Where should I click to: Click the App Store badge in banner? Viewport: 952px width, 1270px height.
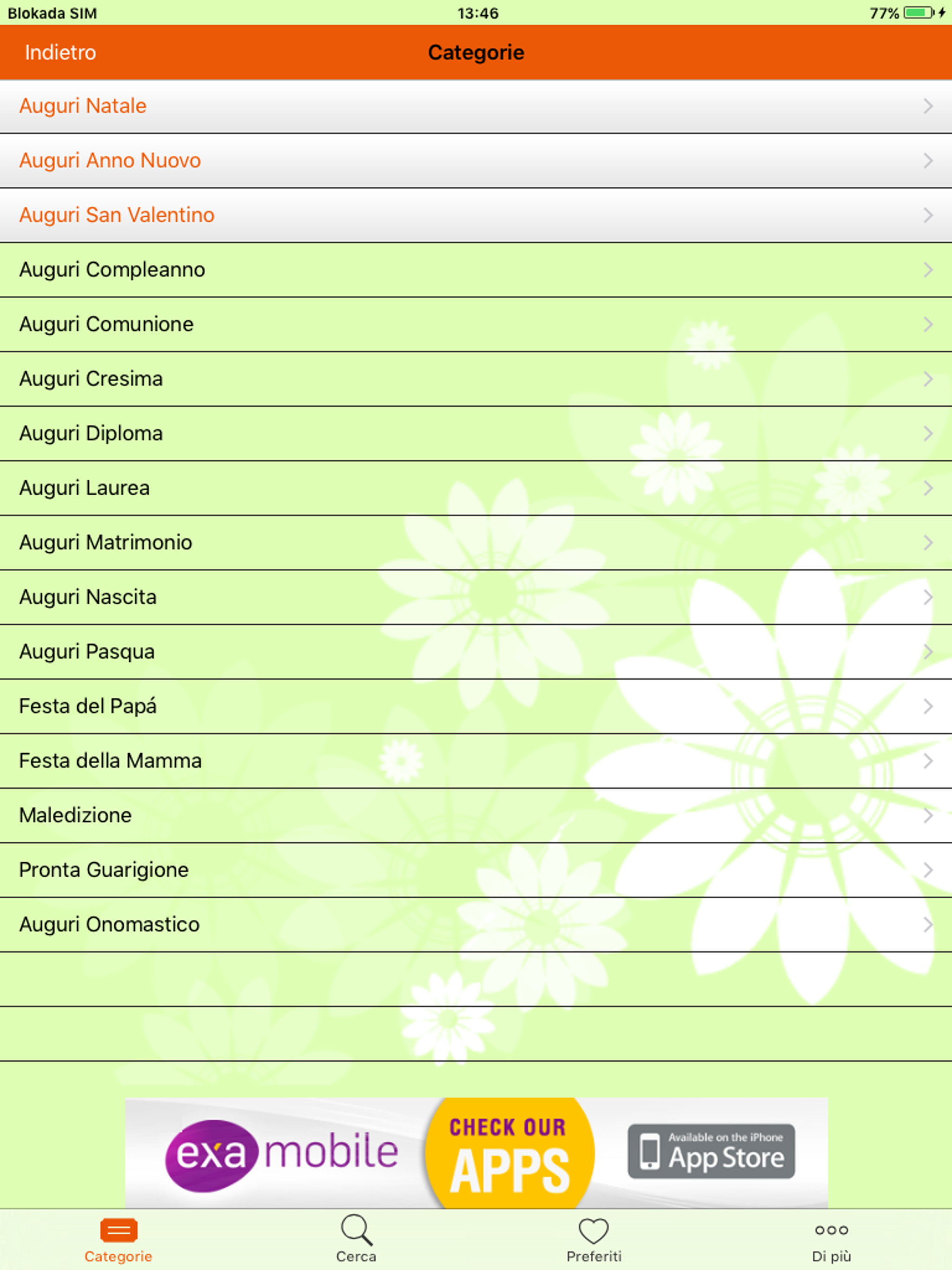pyautogui.click(x=711, y=1151)
